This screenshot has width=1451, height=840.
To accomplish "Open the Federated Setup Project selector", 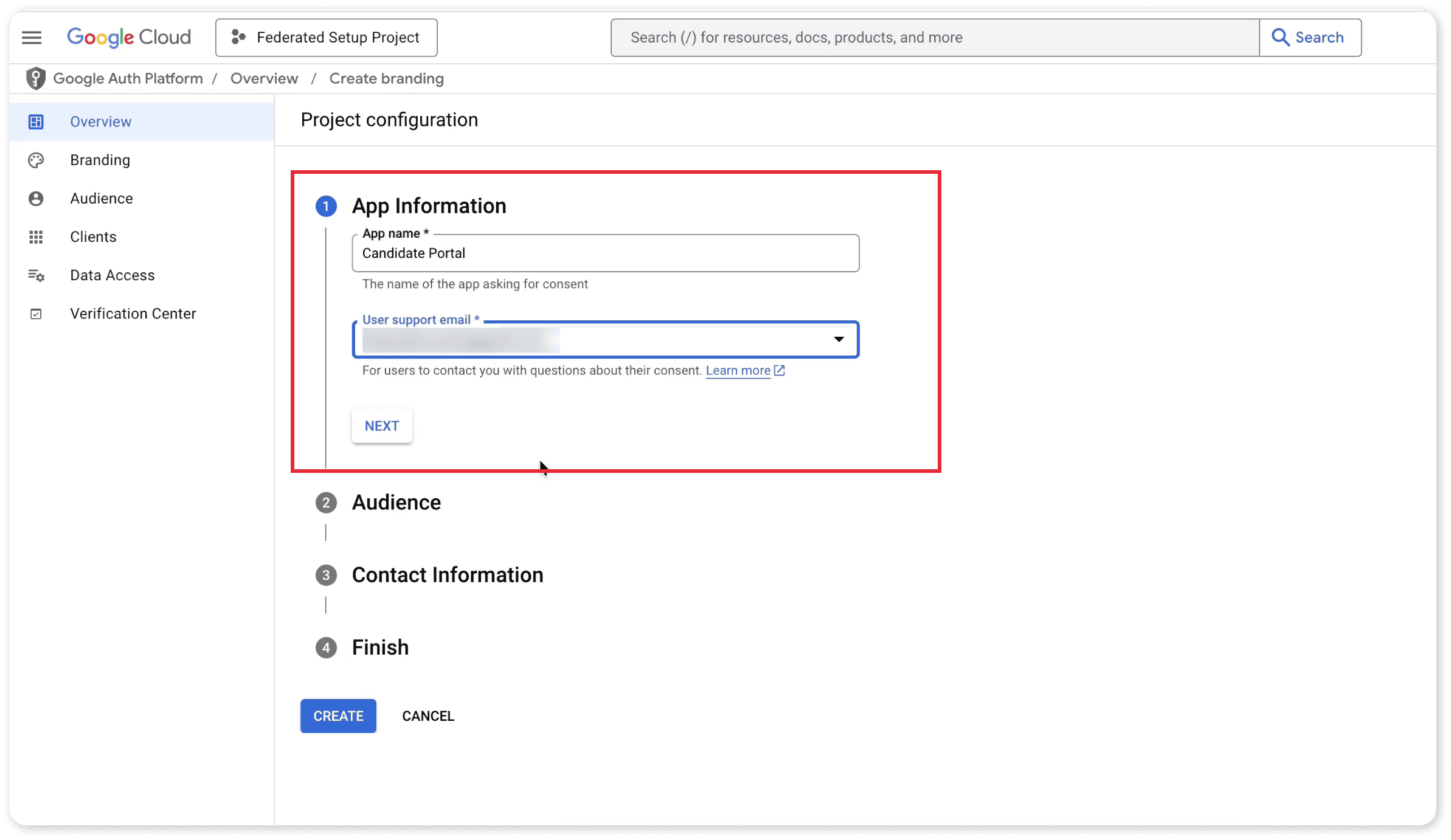I will 326,38.
